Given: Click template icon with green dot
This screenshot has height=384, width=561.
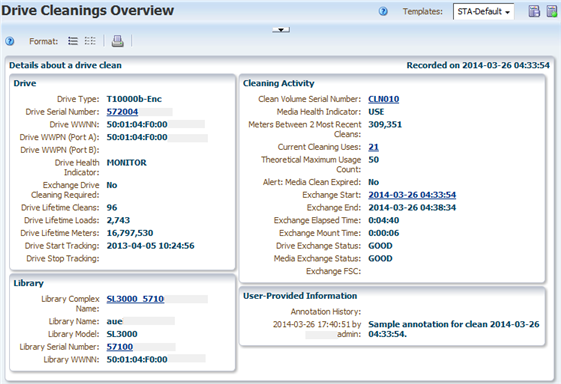Looking at the screenshot, I should pyautogui.click(x=552, y=11).
